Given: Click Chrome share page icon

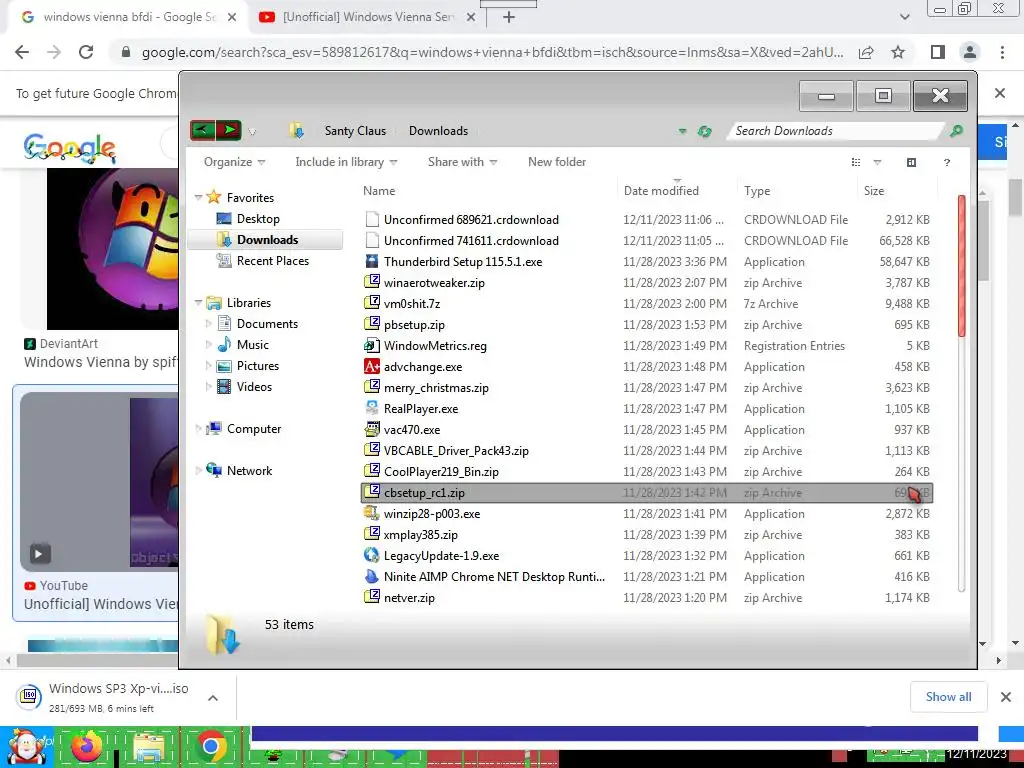Looking at the screenshot, I should pyautogui.click(x=866, y=52).
